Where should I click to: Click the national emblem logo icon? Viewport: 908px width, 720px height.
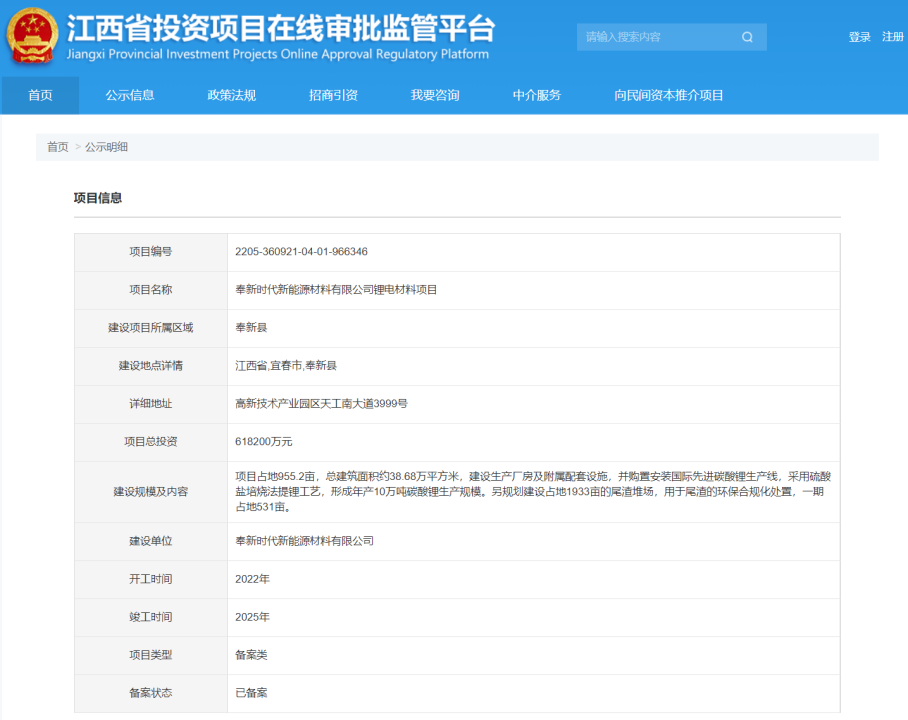pos(33,36)
